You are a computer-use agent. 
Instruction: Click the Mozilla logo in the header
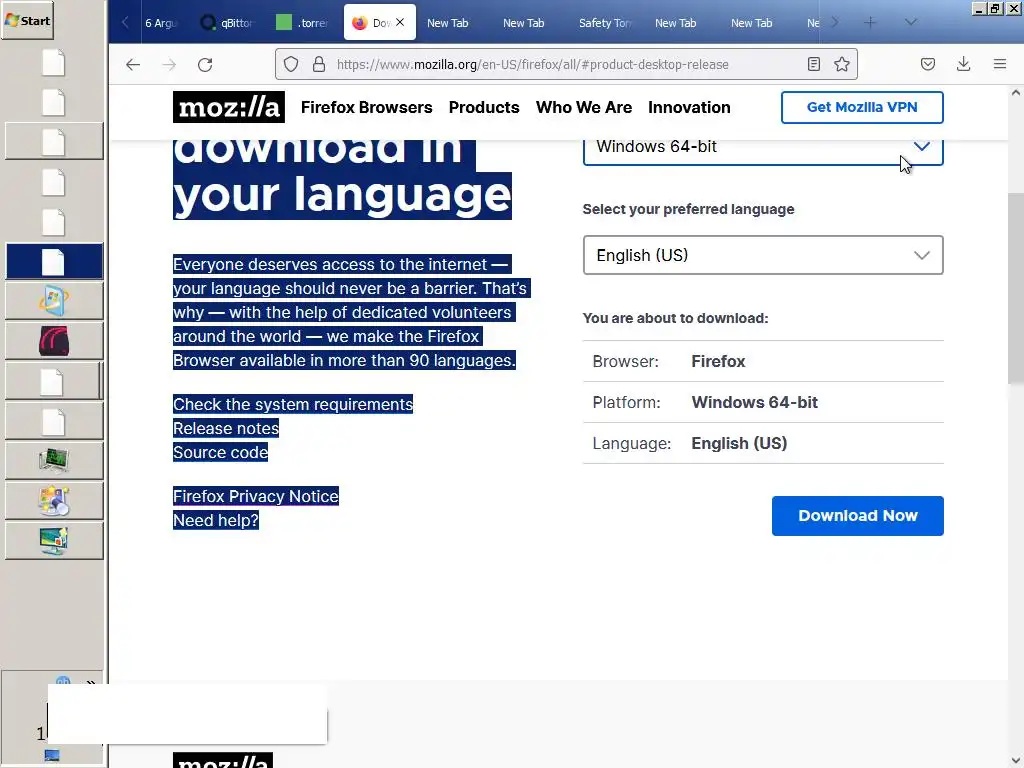click(229, 107)
